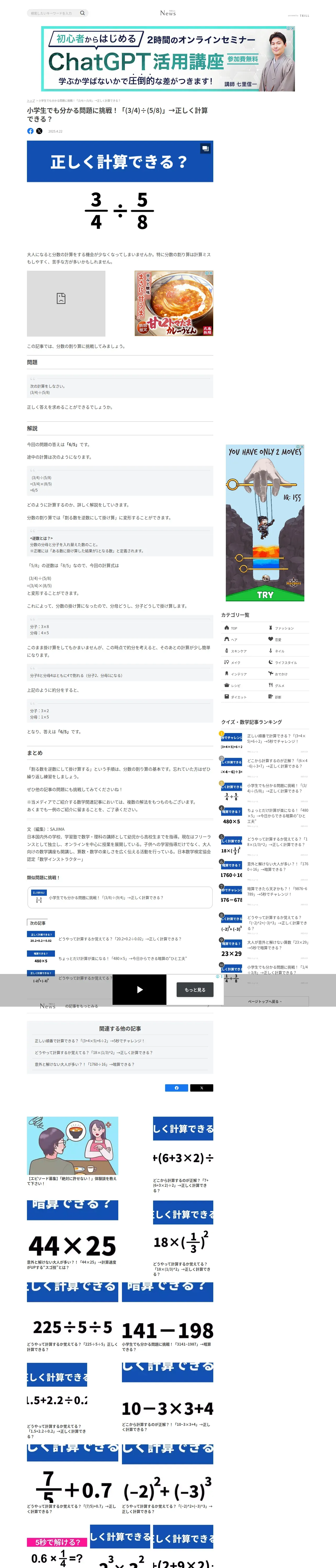Viewport: 336px width, 1568px height.
Task: Click ページトップへ戻る button
Action: [x=265, y=1001]
